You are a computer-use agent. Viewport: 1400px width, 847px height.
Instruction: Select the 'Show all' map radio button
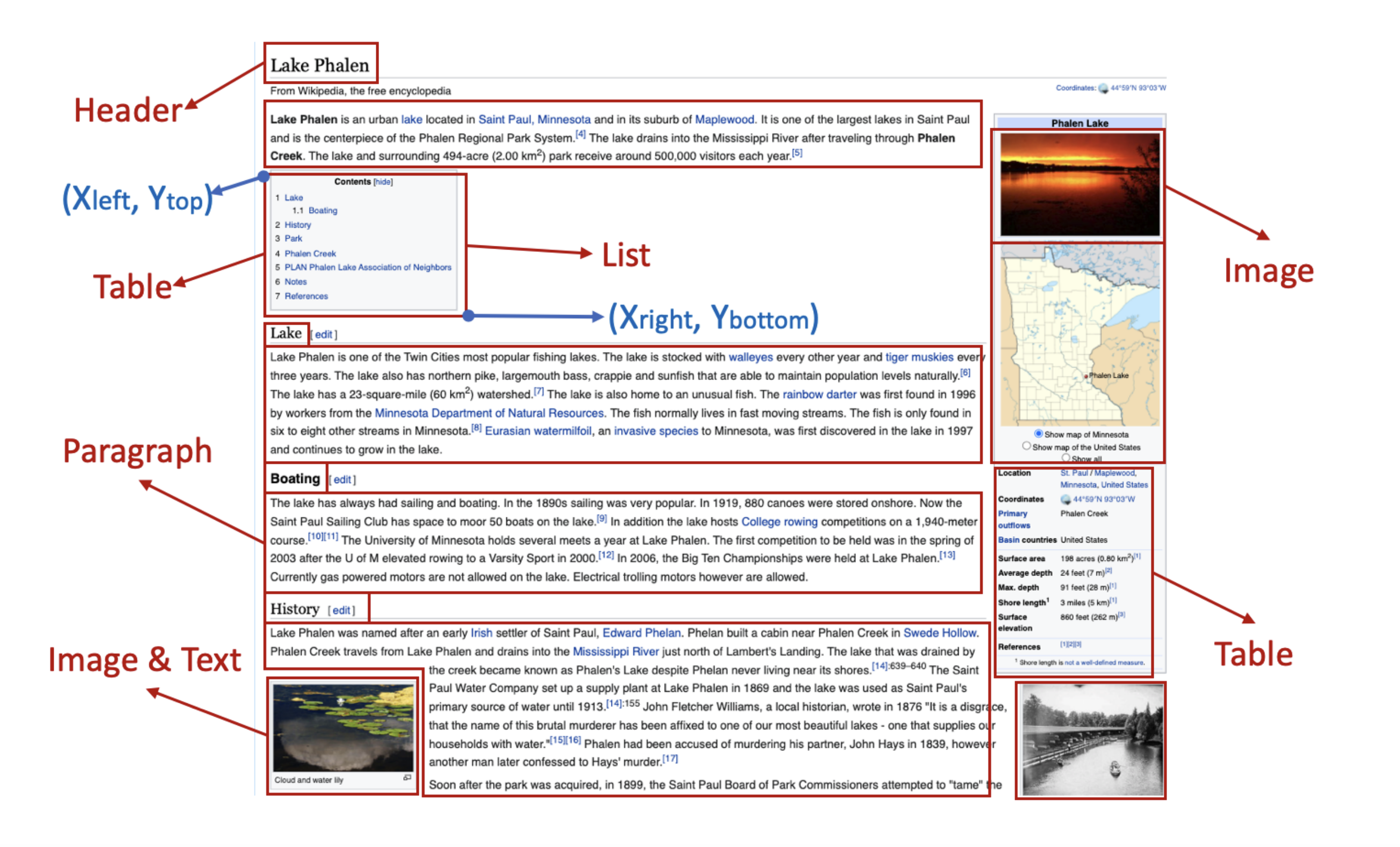point(1066,457)
